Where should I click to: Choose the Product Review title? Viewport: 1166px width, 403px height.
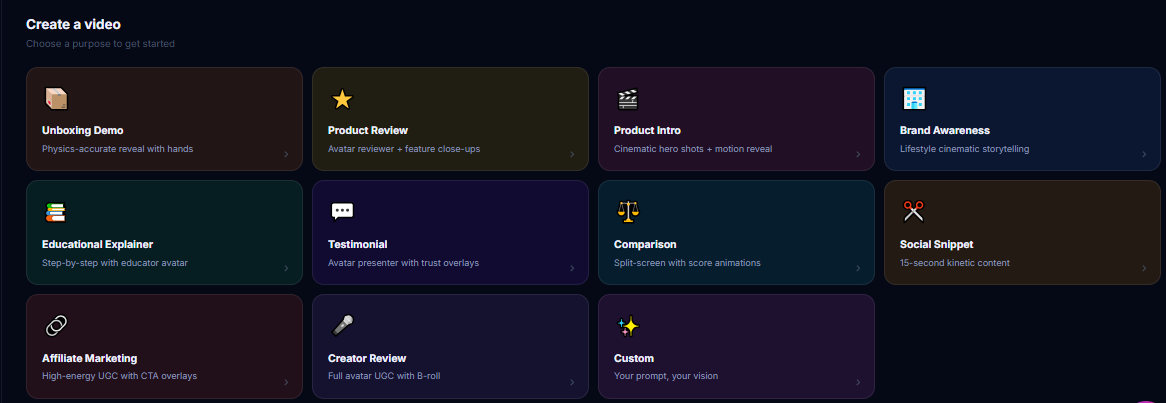coord(368,130)
